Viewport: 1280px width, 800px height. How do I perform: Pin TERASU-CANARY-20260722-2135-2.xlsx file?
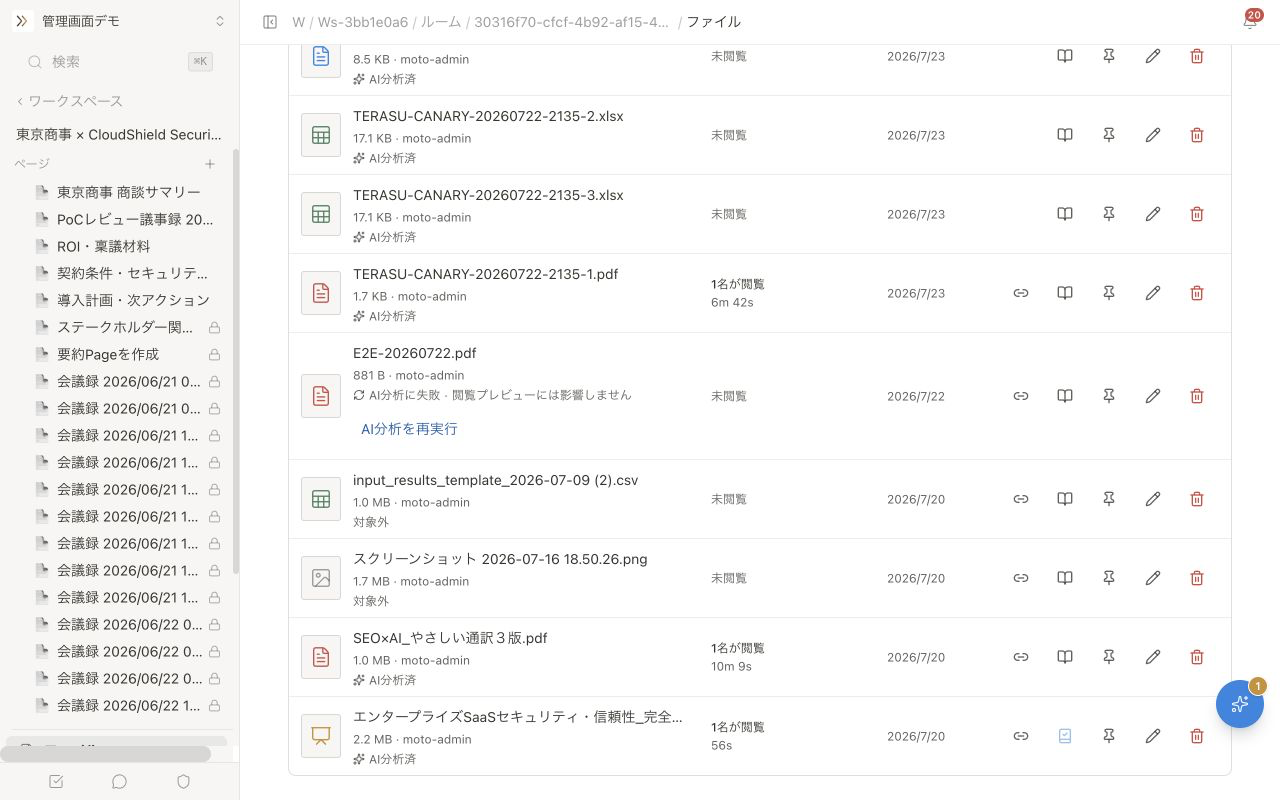[x=1109, y=135]
